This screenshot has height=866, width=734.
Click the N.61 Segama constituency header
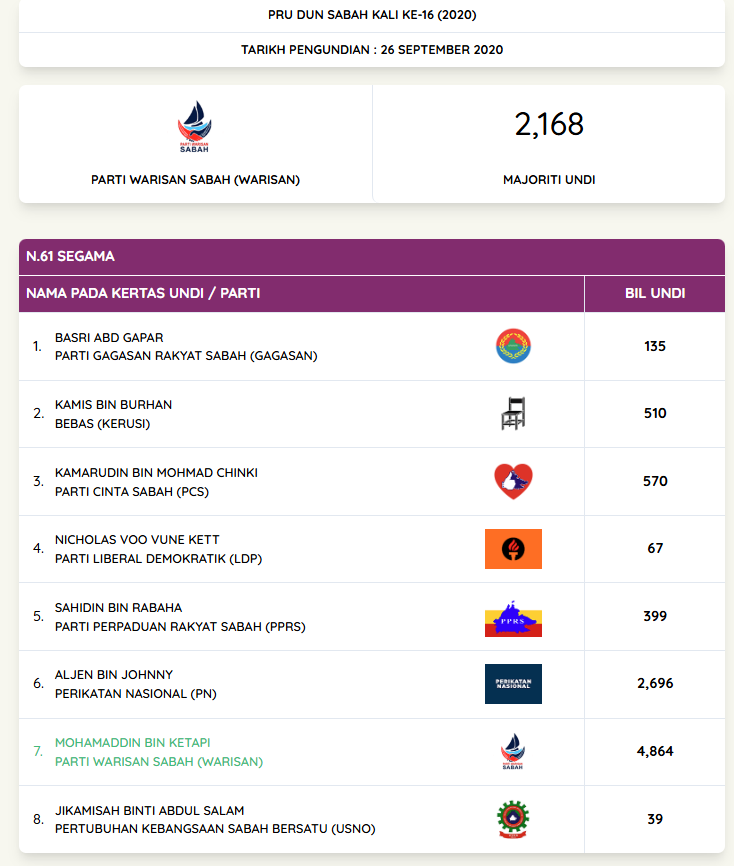[71, 256]
